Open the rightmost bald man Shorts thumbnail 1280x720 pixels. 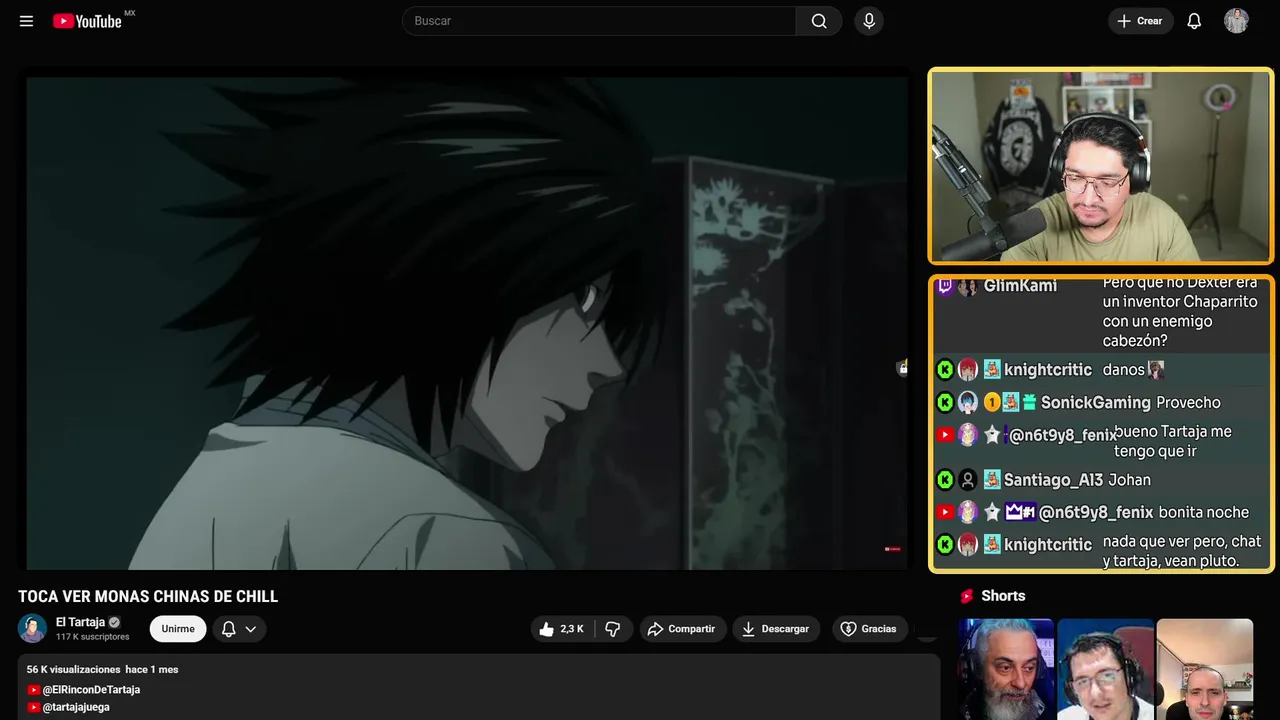pyautogui.click(x=1204, y=669)
